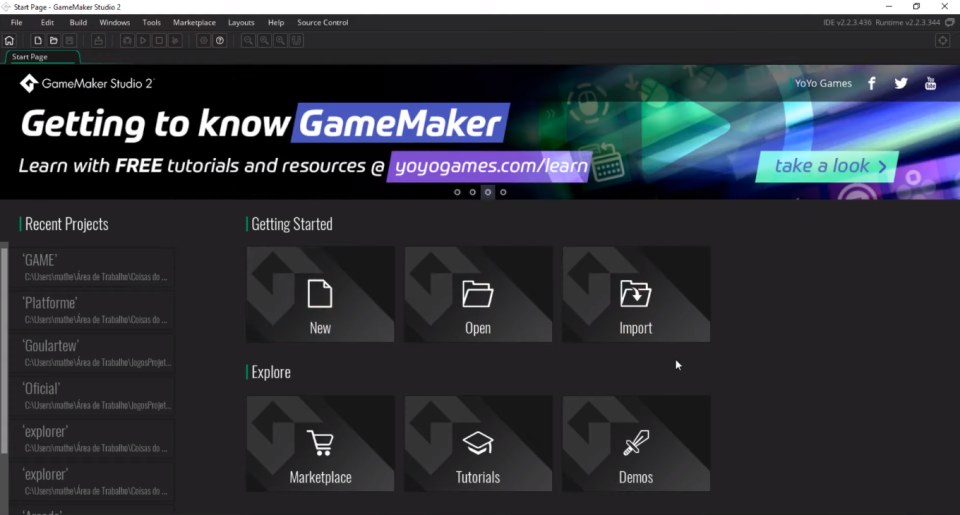Image resolution: width=960 pixels, height=515 pixels.
Task: Click the New Project toolbar icon
Action: click(x=37, y=40)
